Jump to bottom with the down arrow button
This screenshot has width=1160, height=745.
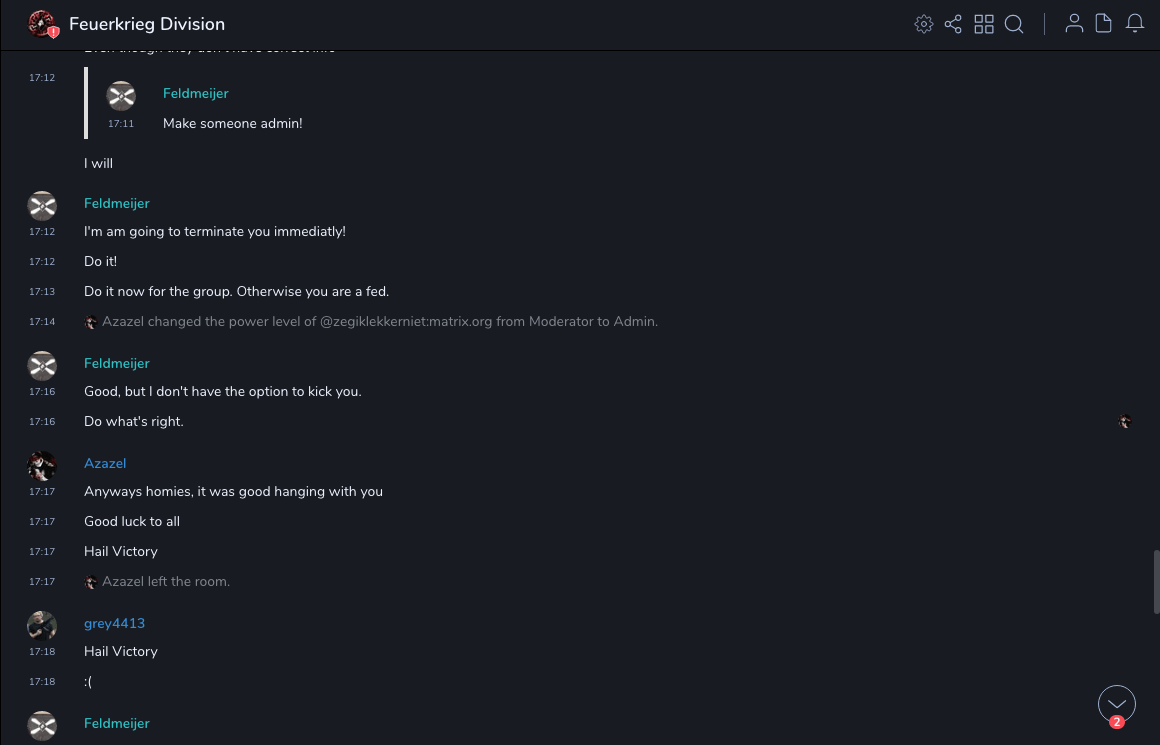[1117, 704]
